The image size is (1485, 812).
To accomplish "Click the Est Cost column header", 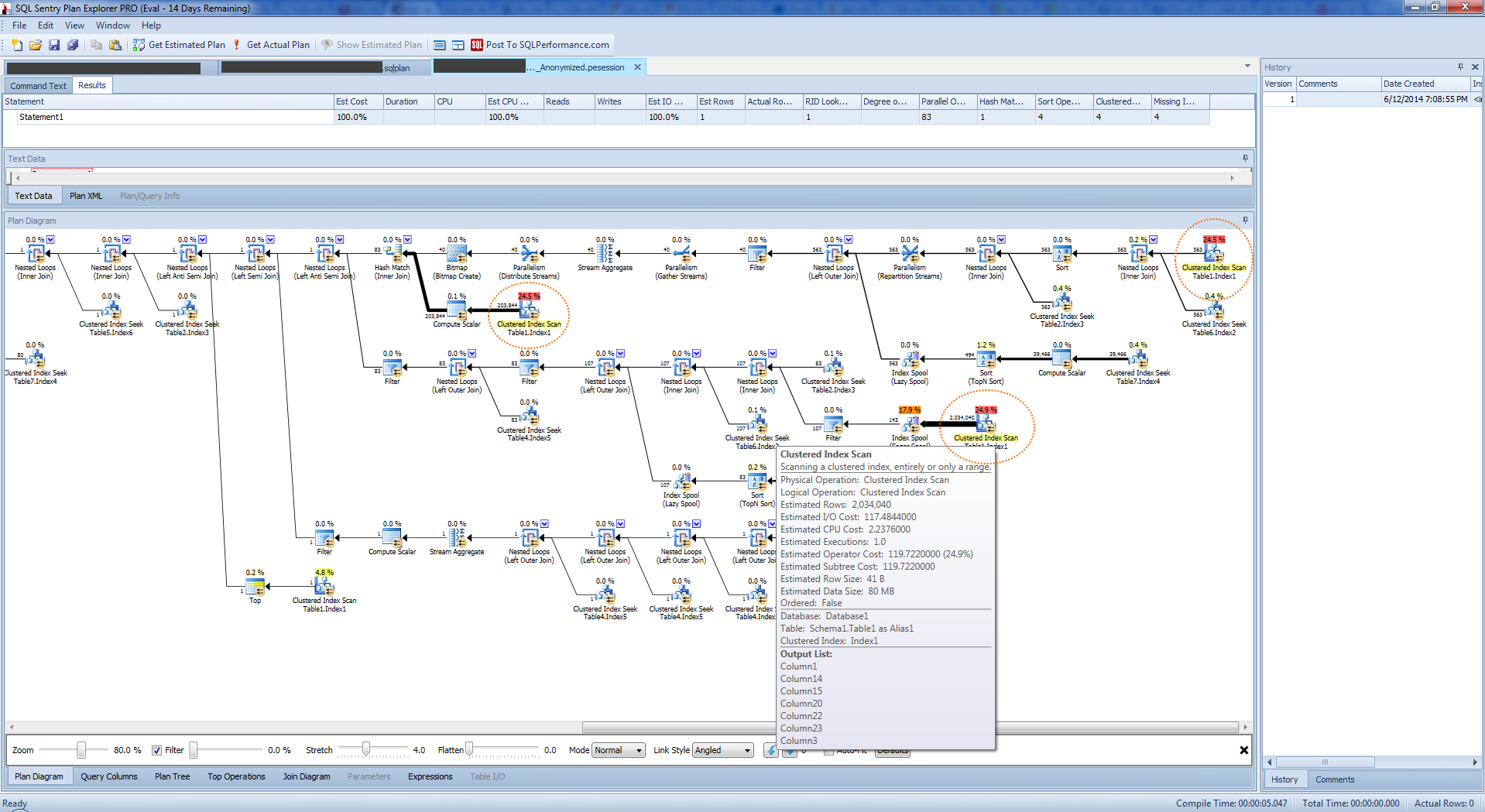I will (358, 101).
